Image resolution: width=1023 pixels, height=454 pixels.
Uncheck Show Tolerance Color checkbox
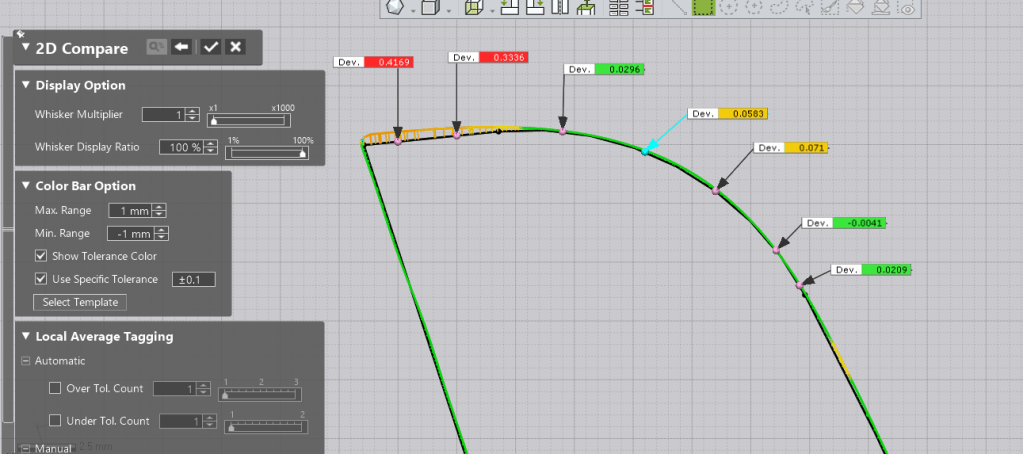(x=41, y=256)
